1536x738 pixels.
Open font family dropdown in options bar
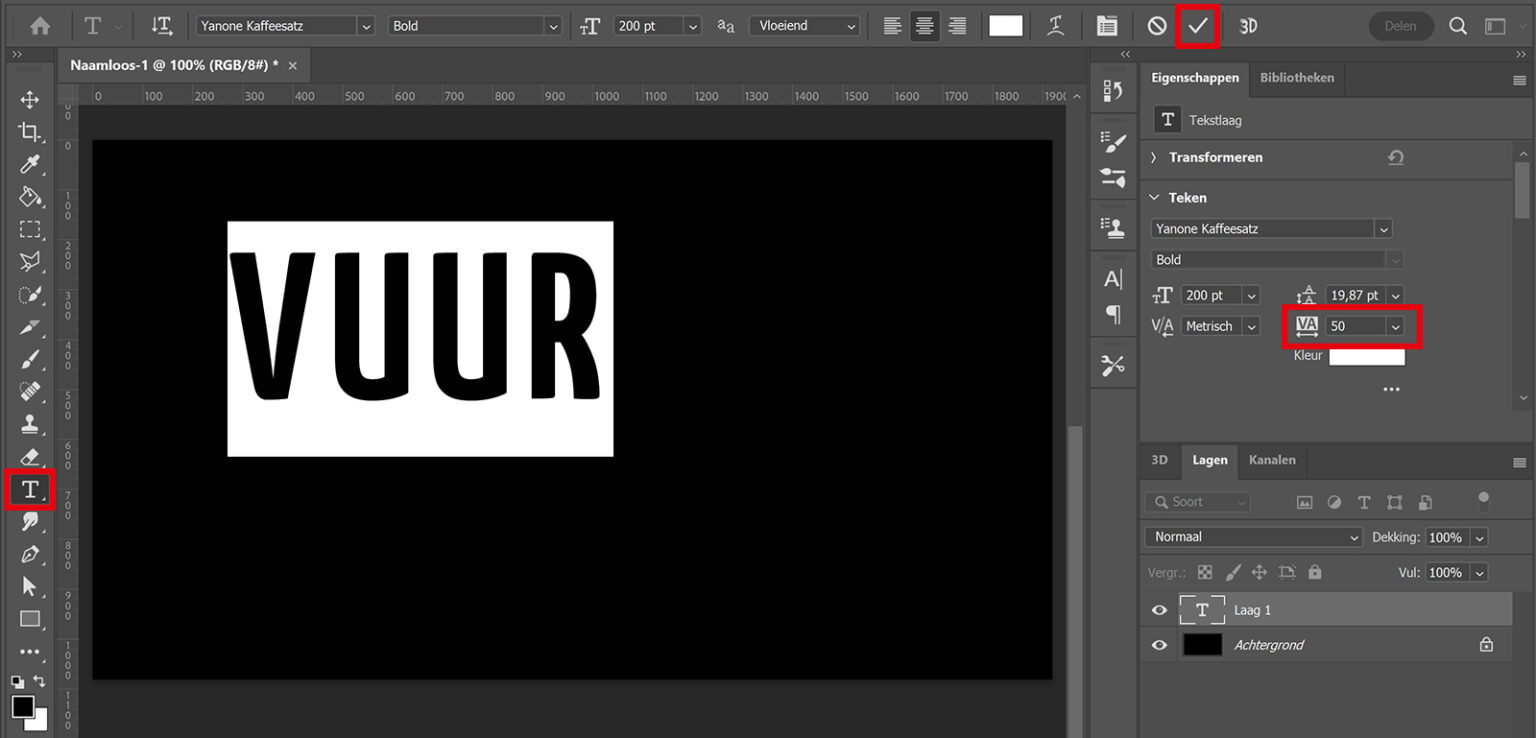(x=365, y=26)
